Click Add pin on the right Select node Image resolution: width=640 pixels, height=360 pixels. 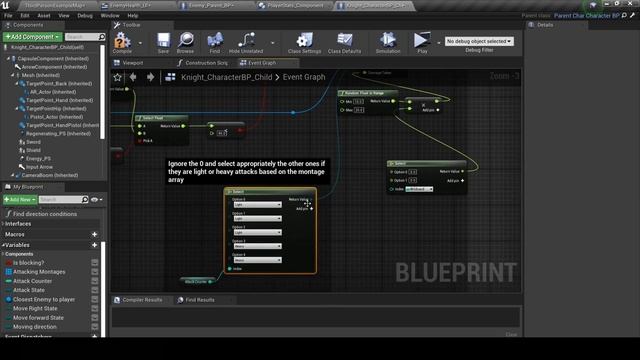pos(456,180)
